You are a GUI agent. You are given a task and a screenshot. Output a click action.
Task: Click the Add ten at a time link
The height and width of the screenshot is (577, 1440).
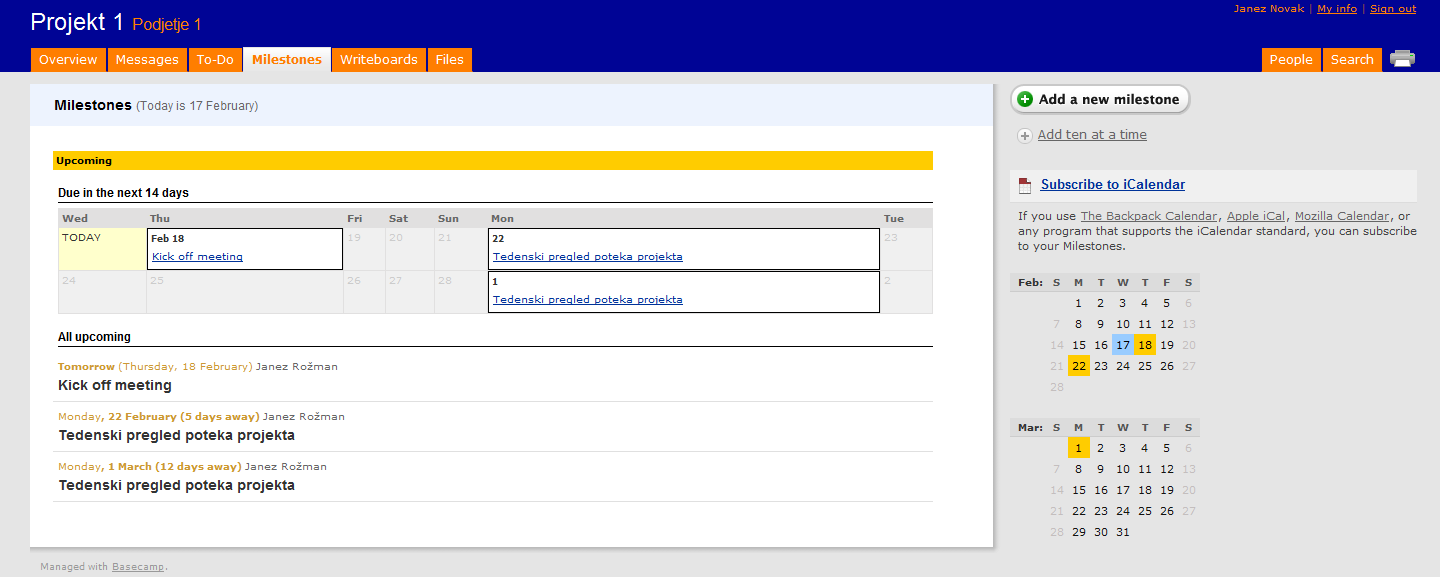(1092, 135)
